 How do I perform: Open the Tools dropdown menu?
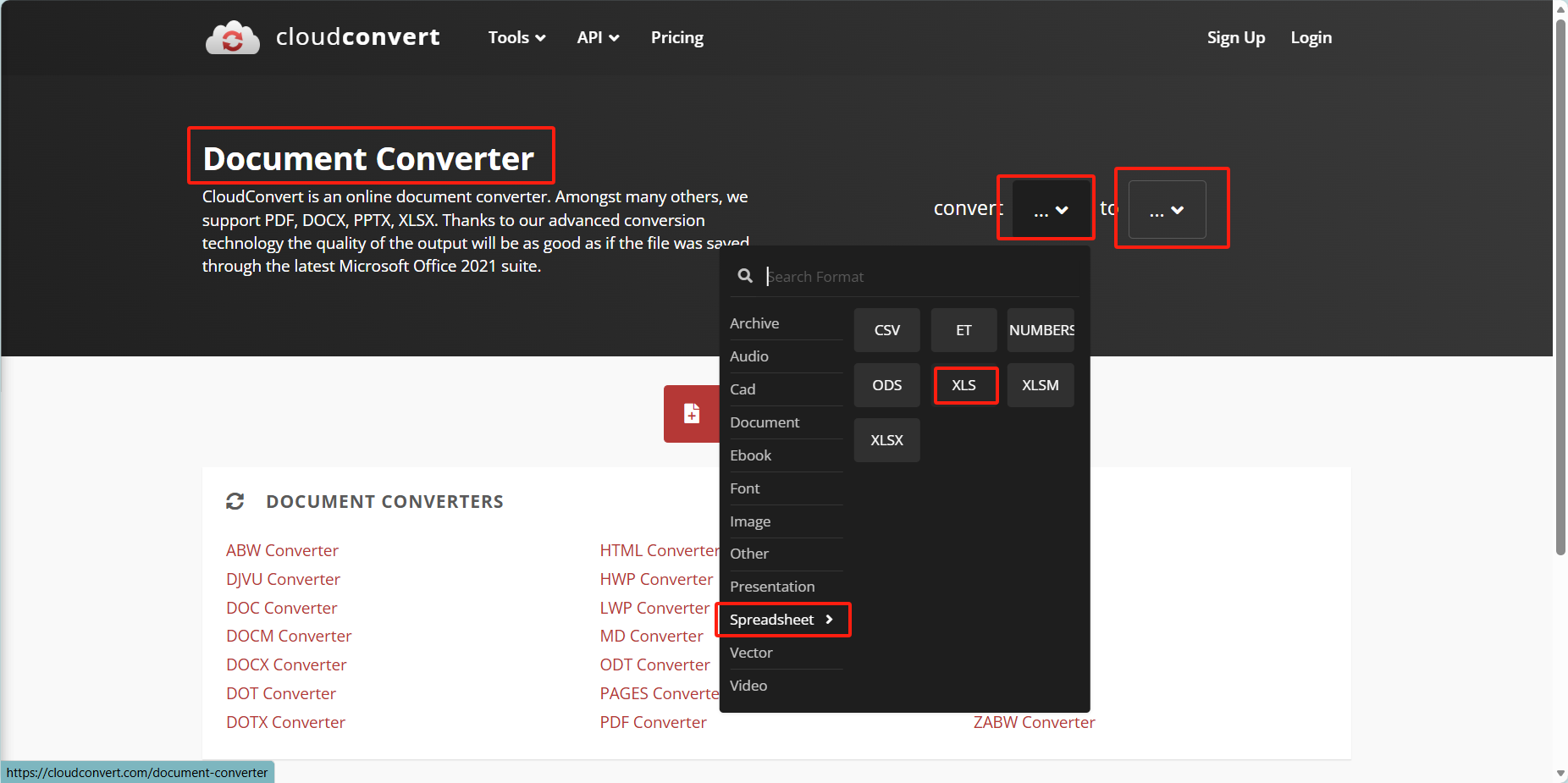click(x=516, y=37)
